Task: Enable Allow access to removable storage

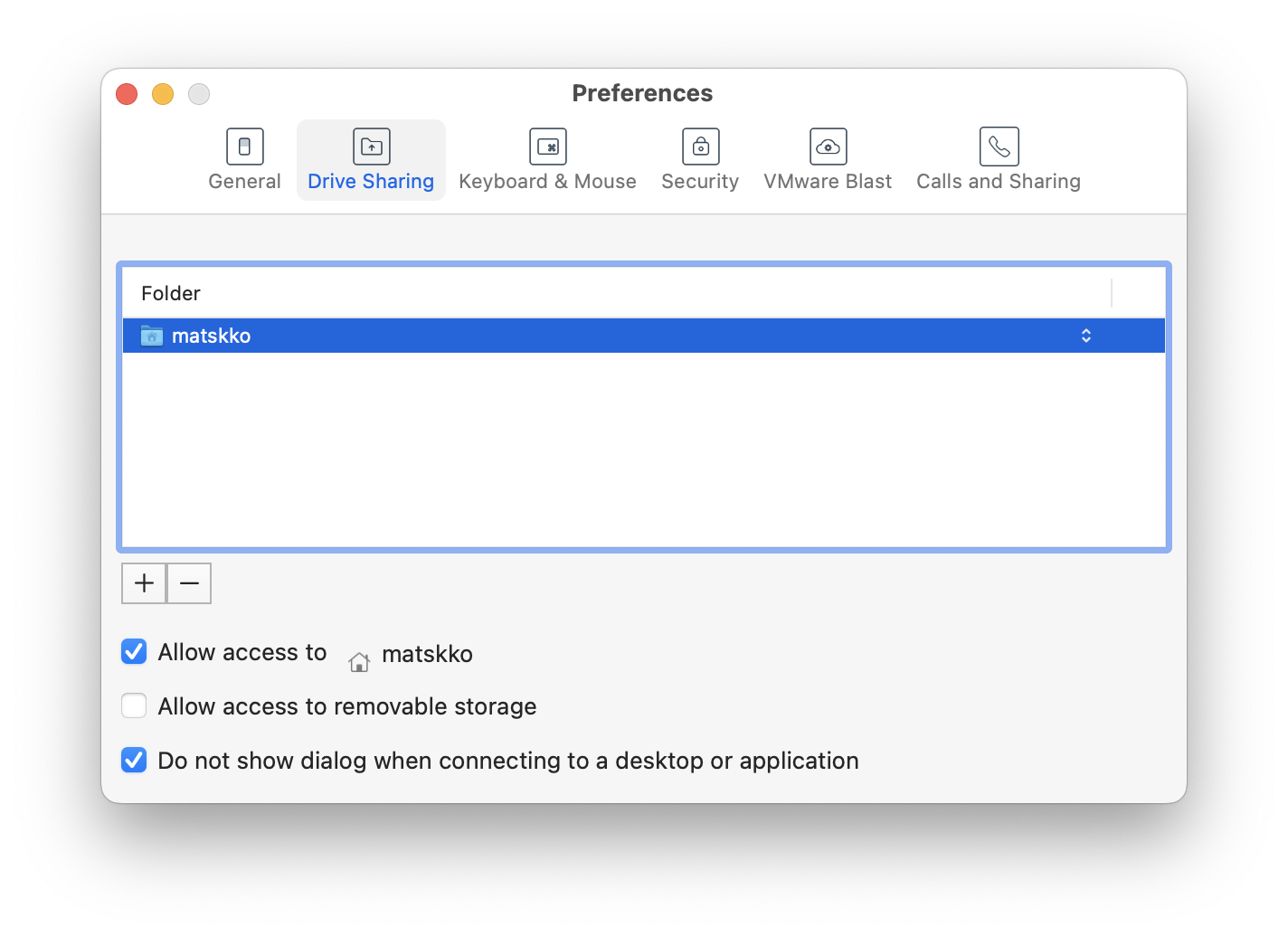Action: 134,705
